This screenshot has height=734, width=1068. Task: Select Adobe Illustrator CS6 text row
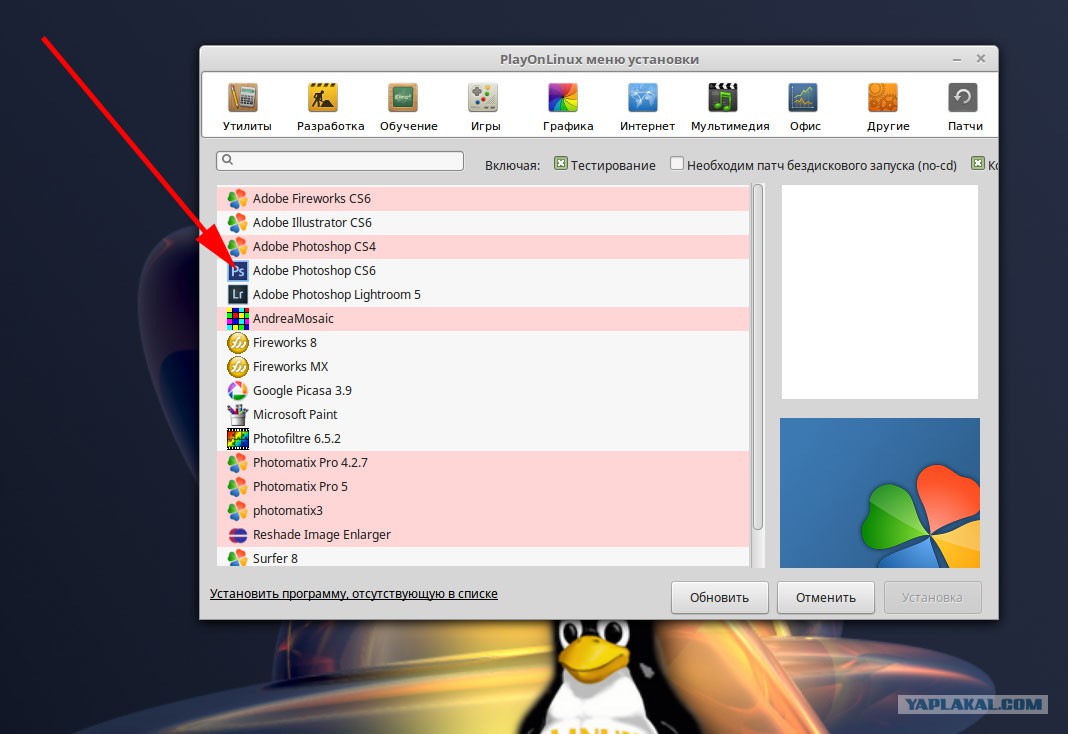(483, 223)
